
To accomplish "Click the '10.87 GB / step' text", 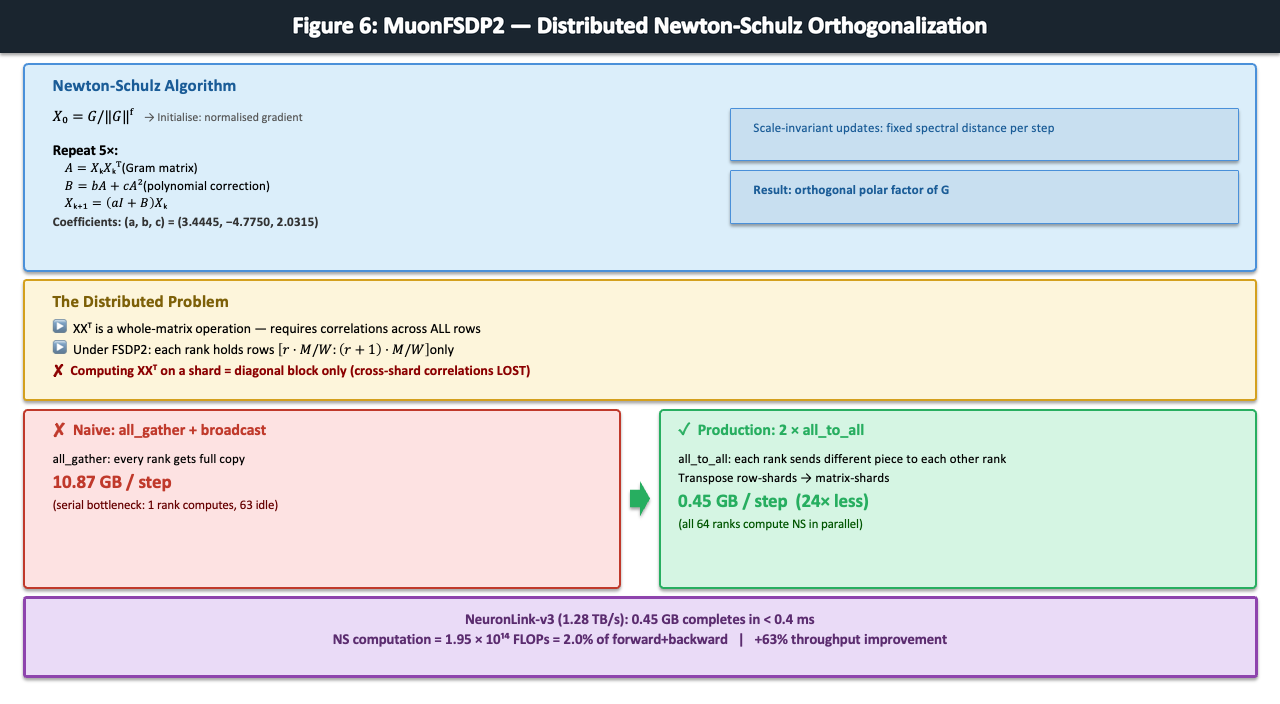I will pos(112,482).
